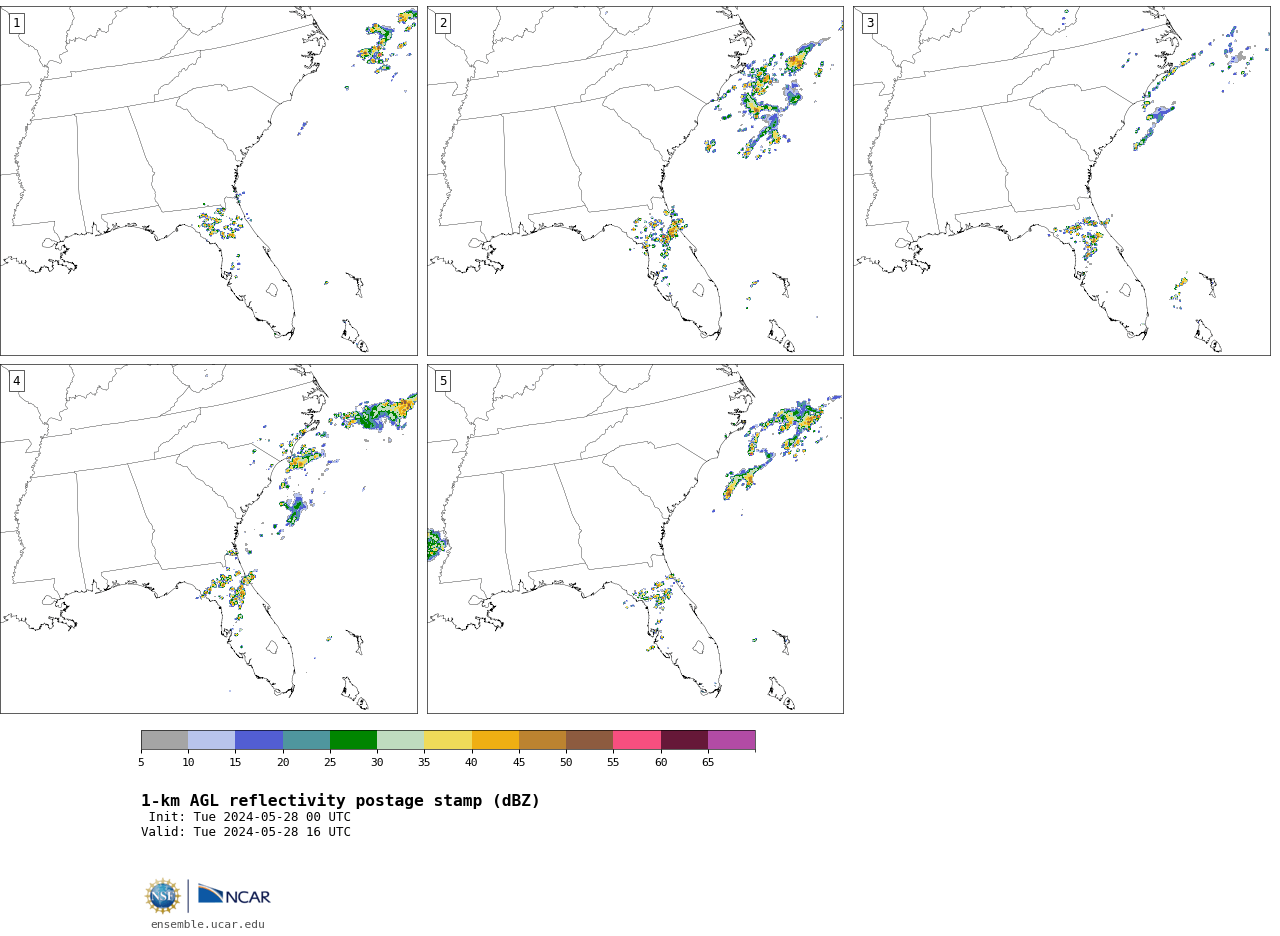Click the Valid time text line
Image resolution: width=1280 pixels, height=936 pixels.
246,832
